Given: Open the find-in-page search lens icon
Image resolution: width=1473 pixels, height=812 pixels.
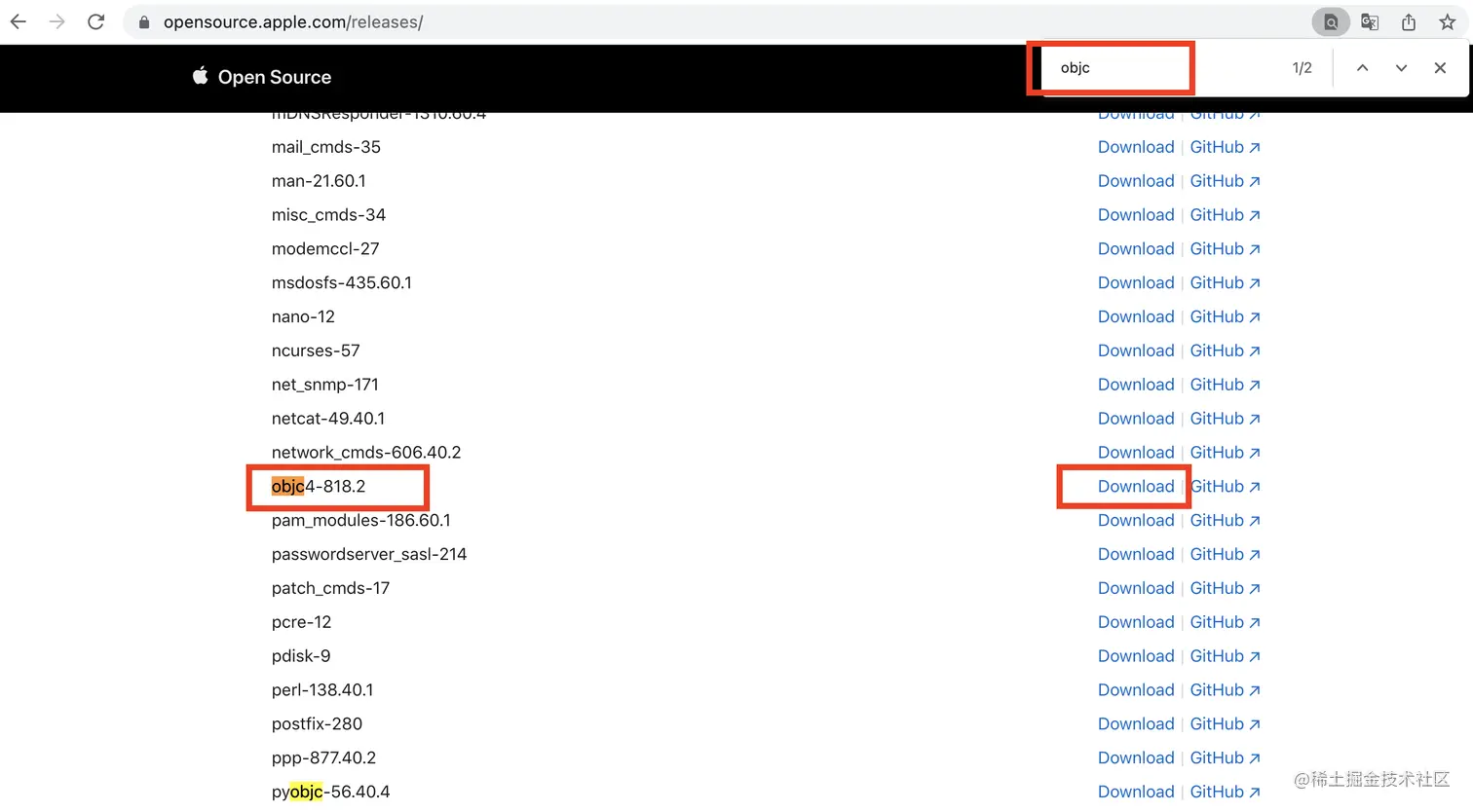Looking at the screenshot, I should tap(1331, 21).
